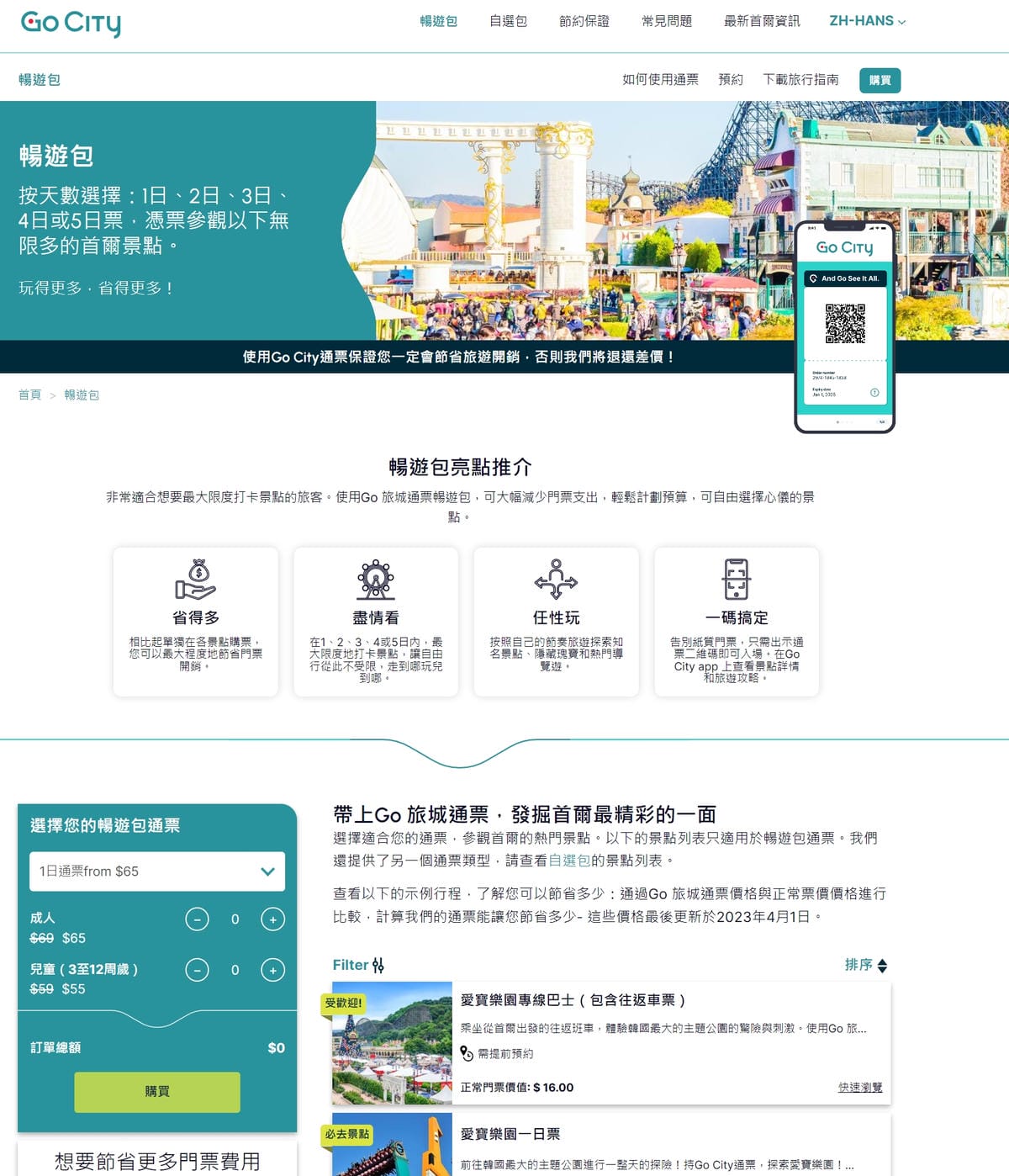1009x1176 pixels.
Task: Click the 訂單總額 $0 total value
Action: (276, 1047)
